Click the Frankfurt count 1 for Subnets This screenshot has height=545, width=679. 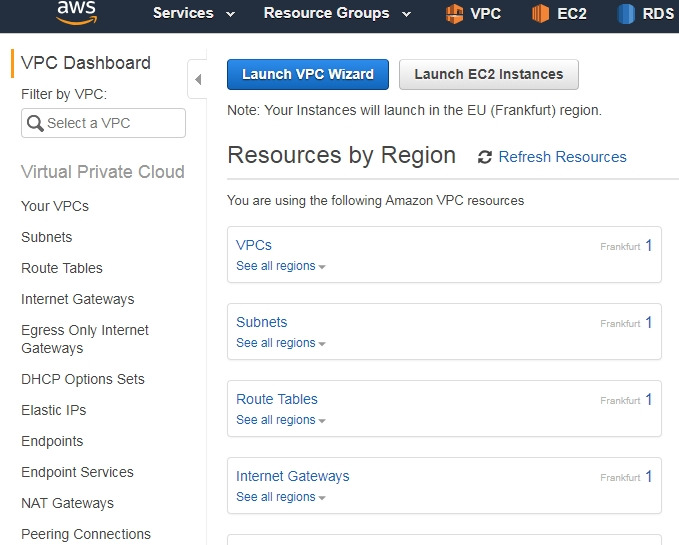649,322
